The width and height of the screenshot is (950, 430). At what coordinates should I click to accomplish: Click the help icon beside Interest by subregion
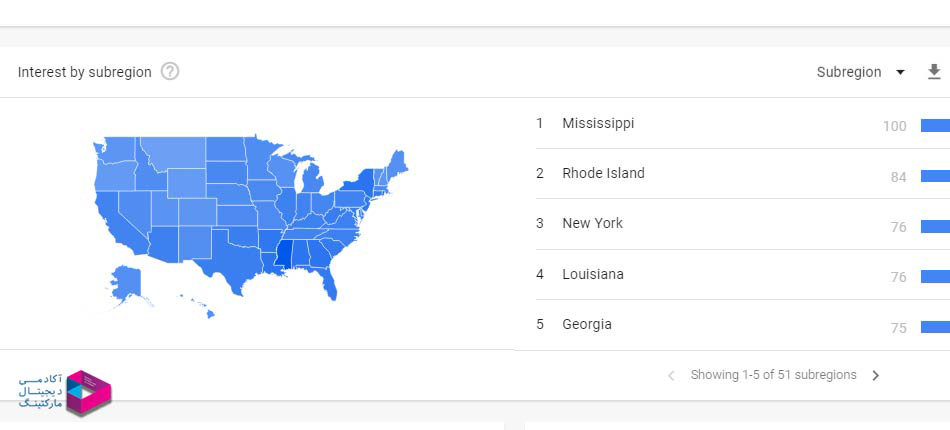click(x=170, y=72)
